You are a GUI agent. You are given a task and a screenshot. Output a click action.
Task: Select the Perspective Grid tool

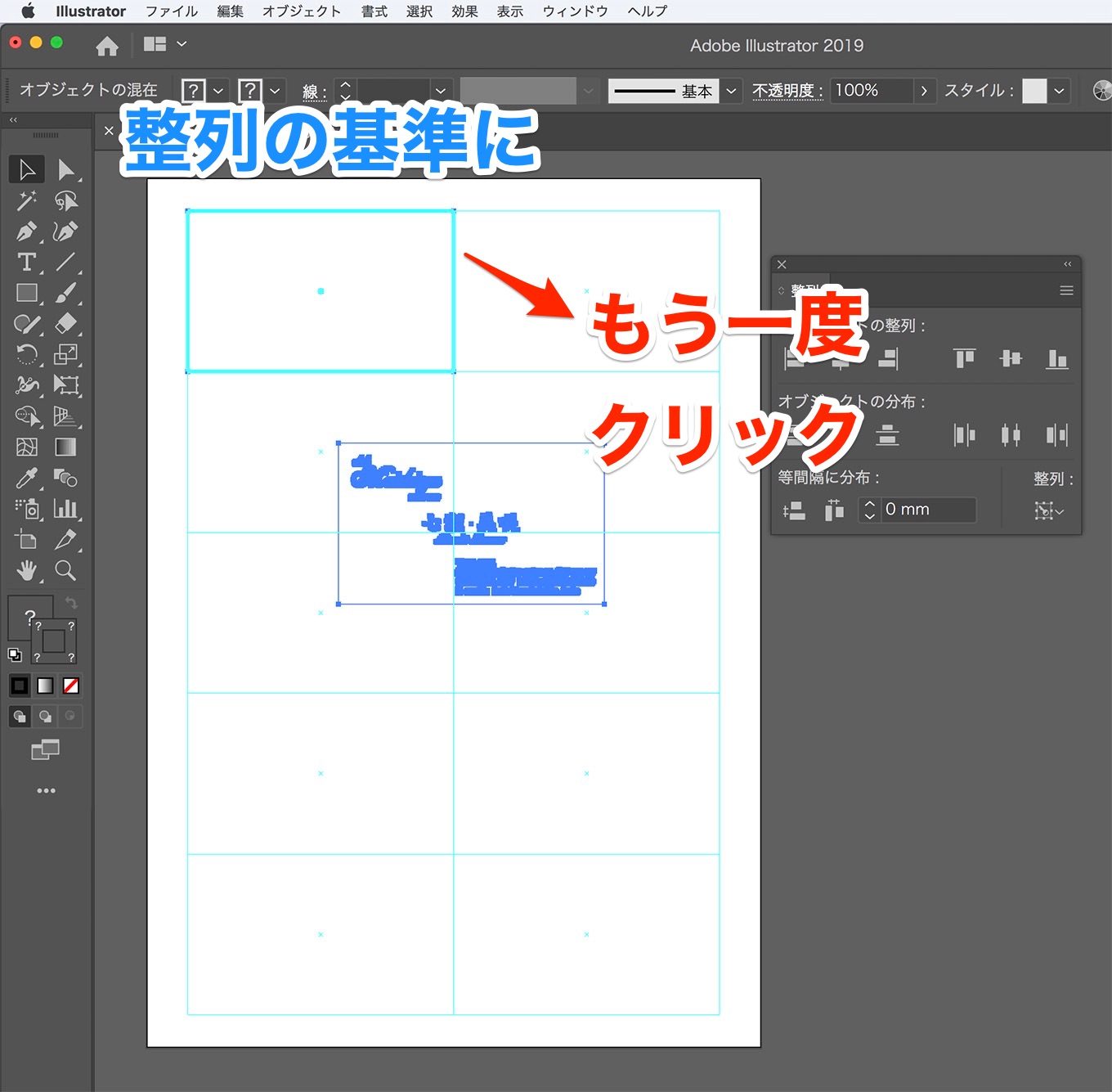pyautogui.click(x=65, y=416)
